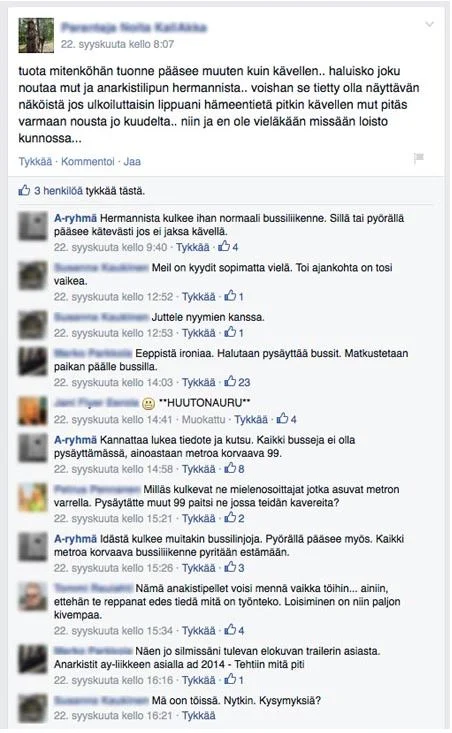This screenshot has width=452, height=733.
Task: Click the thumbs-up icon beside '3 henkilöä'
Action: click(x=24, y=190)
